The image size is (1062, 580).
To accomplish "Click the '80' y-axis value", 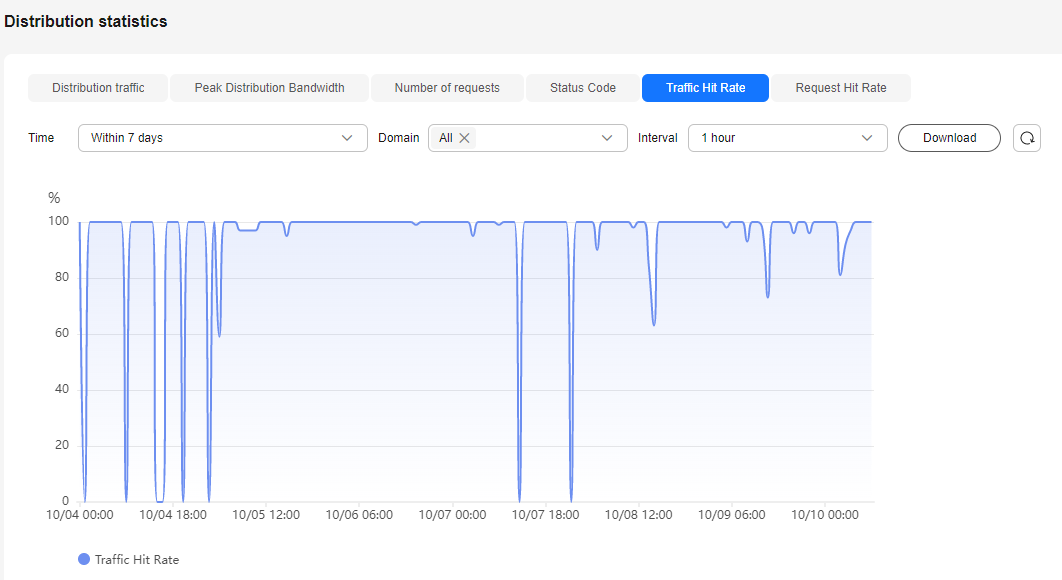I will pos(62,276).
